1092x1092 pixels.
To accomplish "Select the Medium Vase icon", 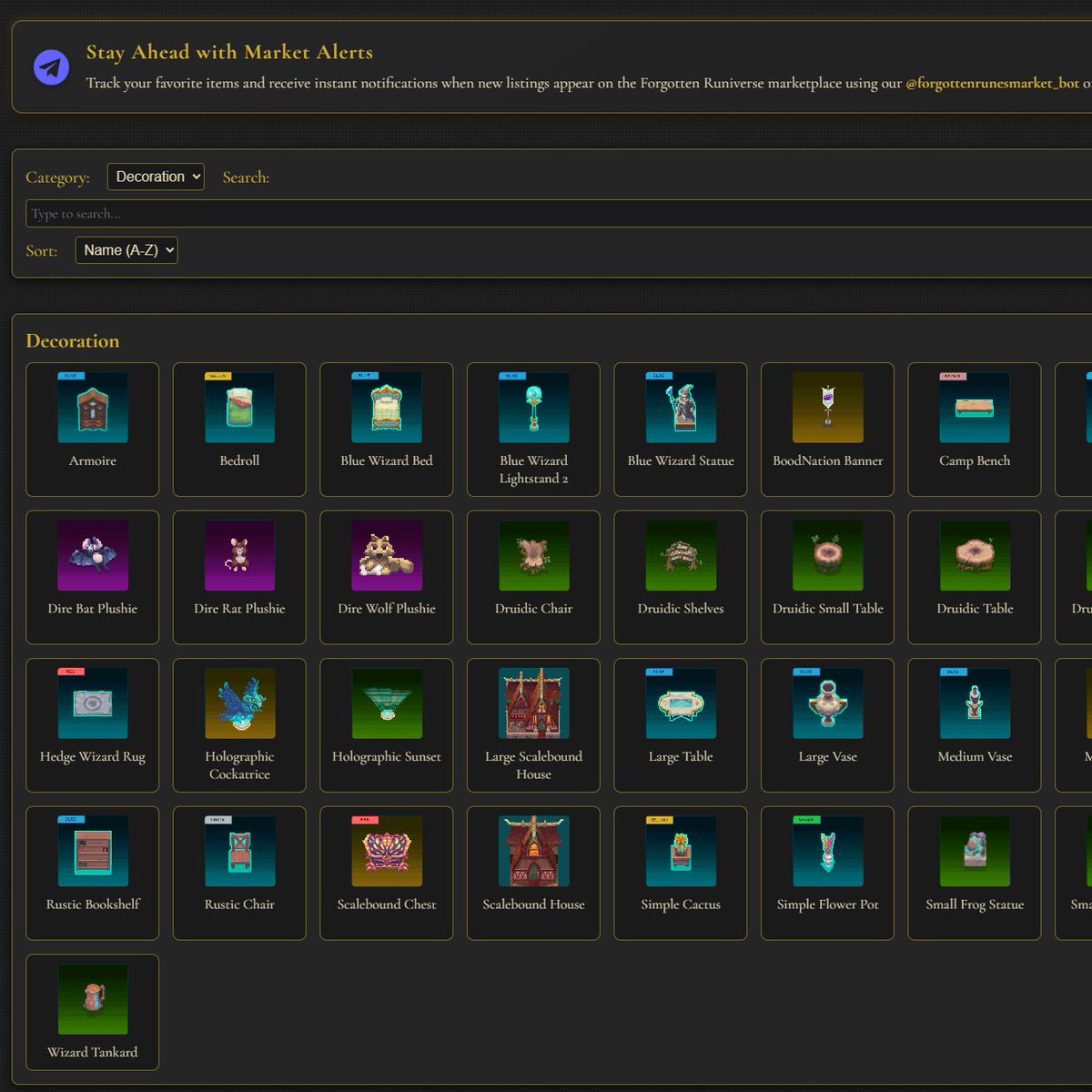I will click(975, 703).
